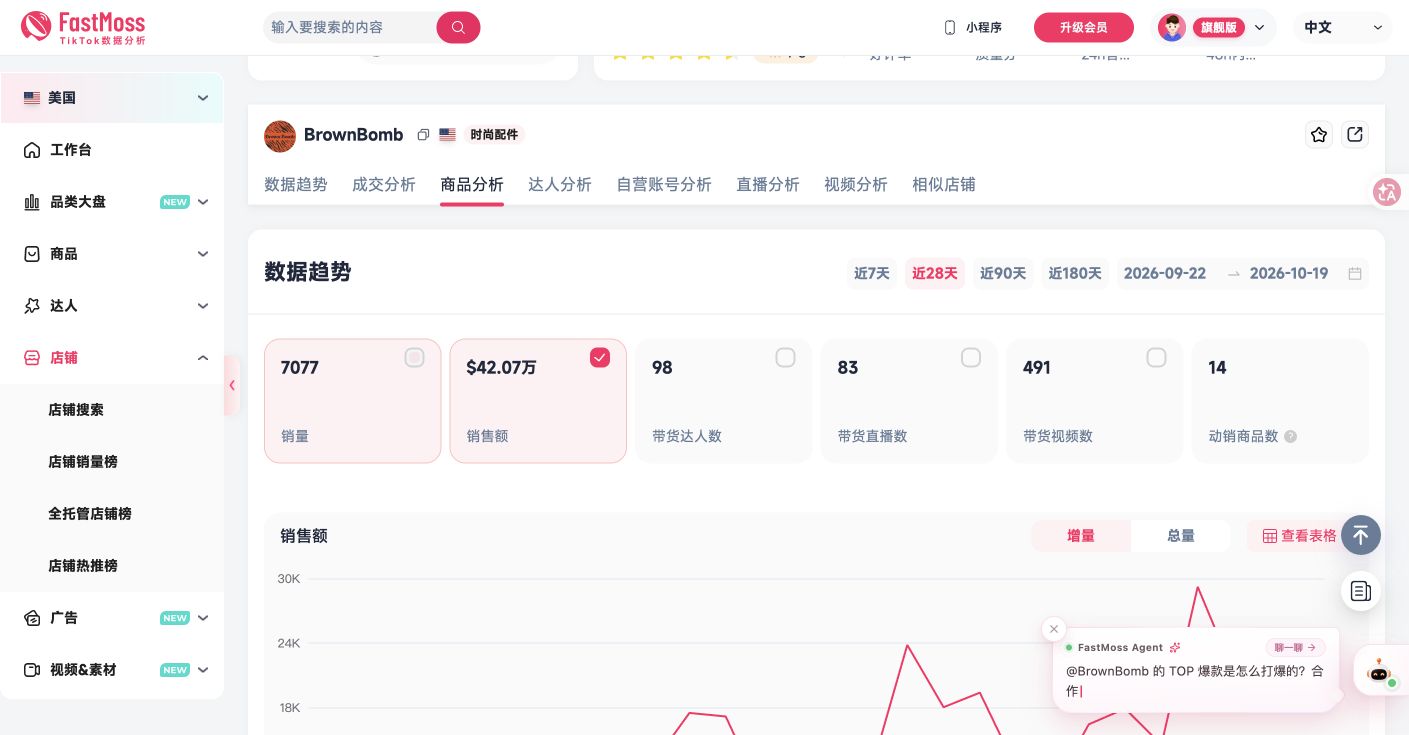Click the magnifier search button

point(458,27)
